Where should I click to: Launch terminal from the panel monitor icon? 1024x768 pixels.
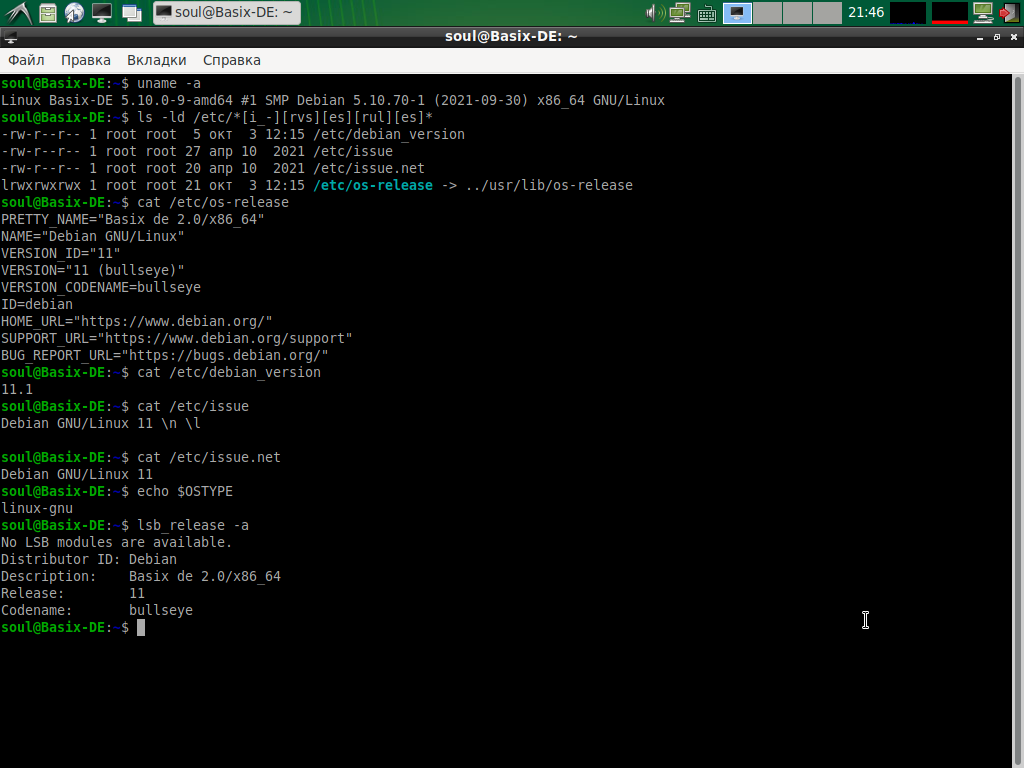102,12
